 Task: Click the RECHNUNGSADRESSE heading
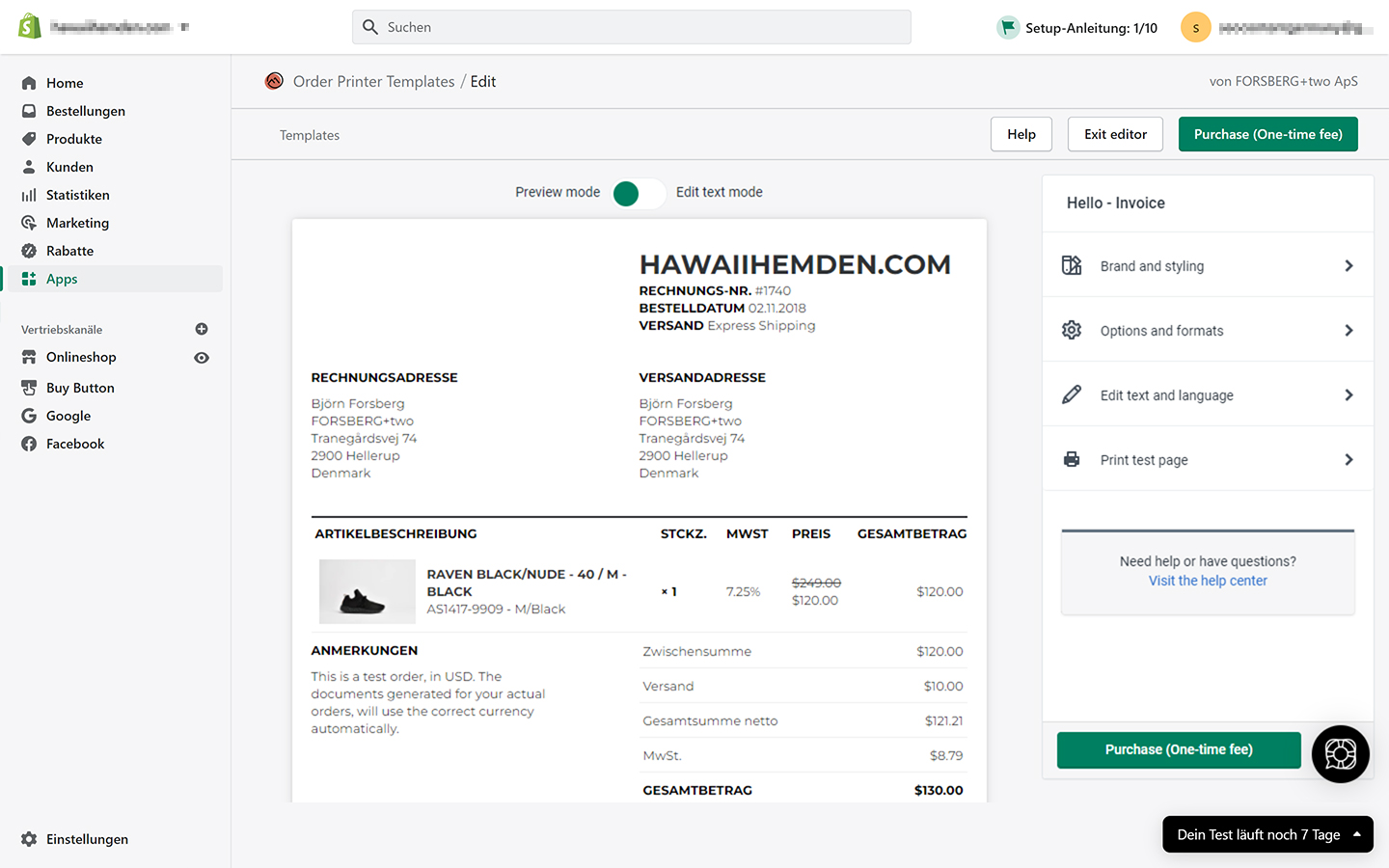(384, 377)
